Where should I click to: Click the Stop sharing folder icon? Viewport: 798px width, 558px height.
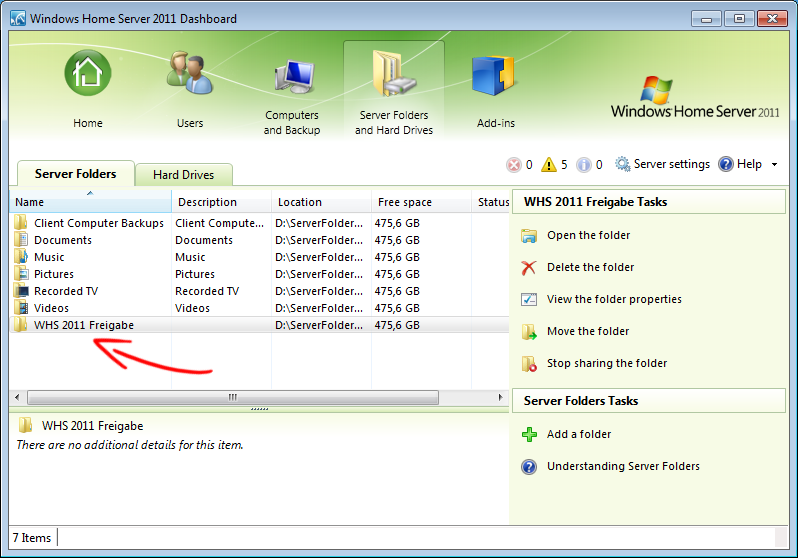(x=529, y=364)
